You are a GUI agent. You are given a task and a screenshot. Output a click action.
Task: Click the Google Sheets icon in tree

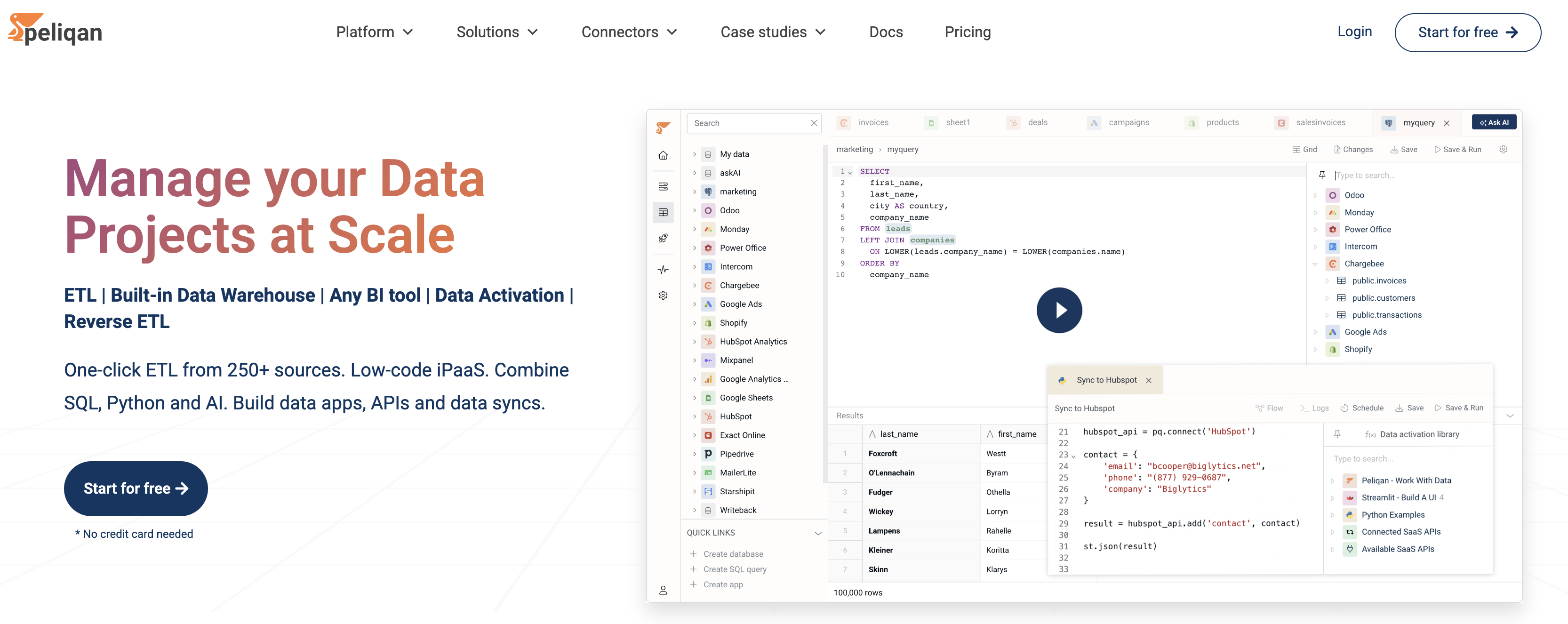[x=708, y=398]
